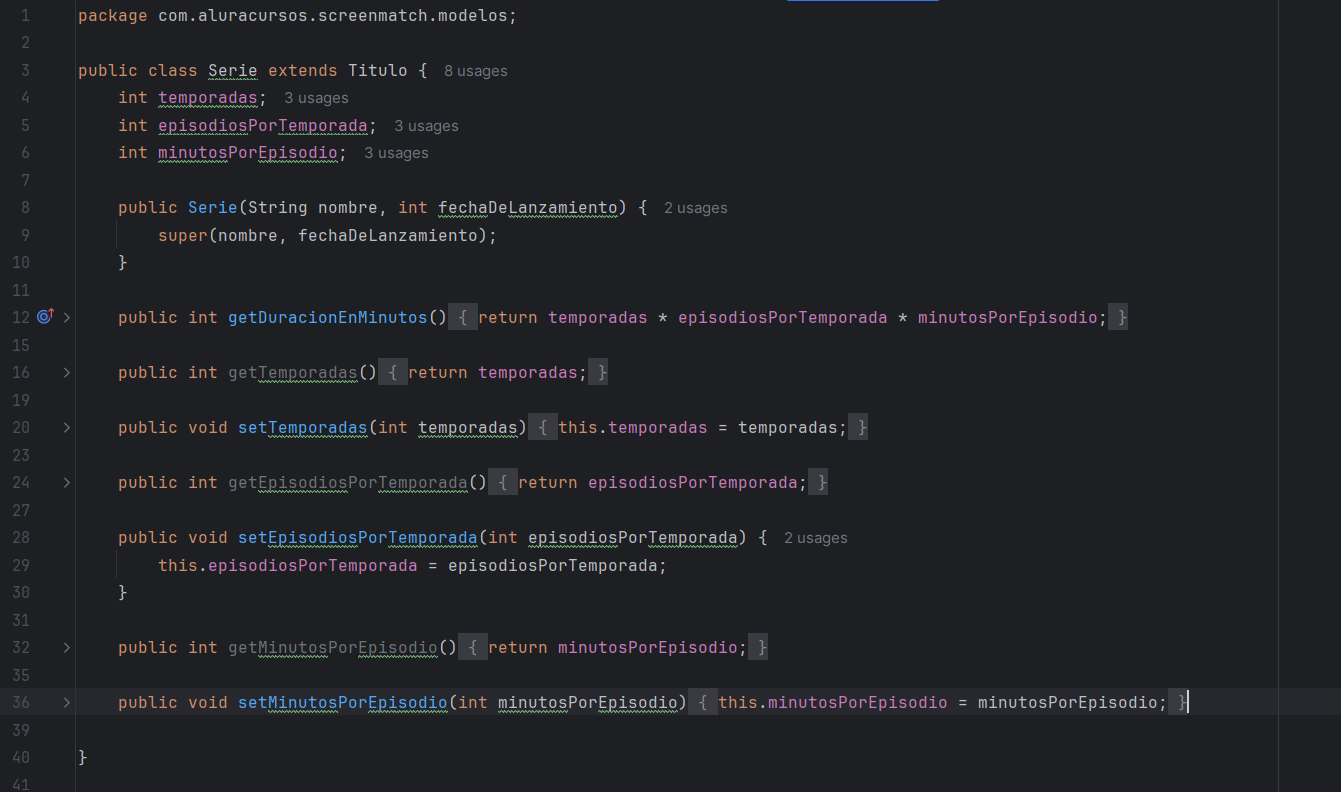The width and height of the screenshot is (1341, 792).
Task: Click this.episodiosPorTemporada on line 29
Action: (288, 565)
